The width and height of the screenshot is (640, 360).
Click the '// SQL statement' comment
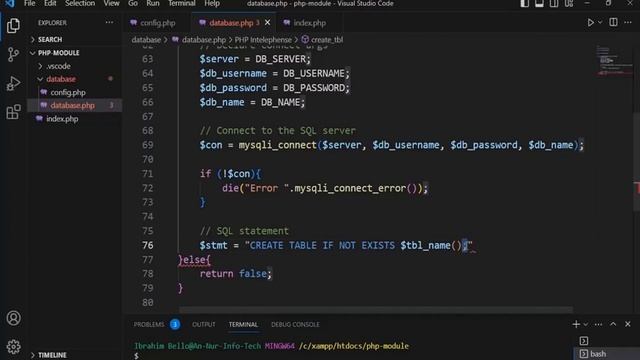coord(244,231)
